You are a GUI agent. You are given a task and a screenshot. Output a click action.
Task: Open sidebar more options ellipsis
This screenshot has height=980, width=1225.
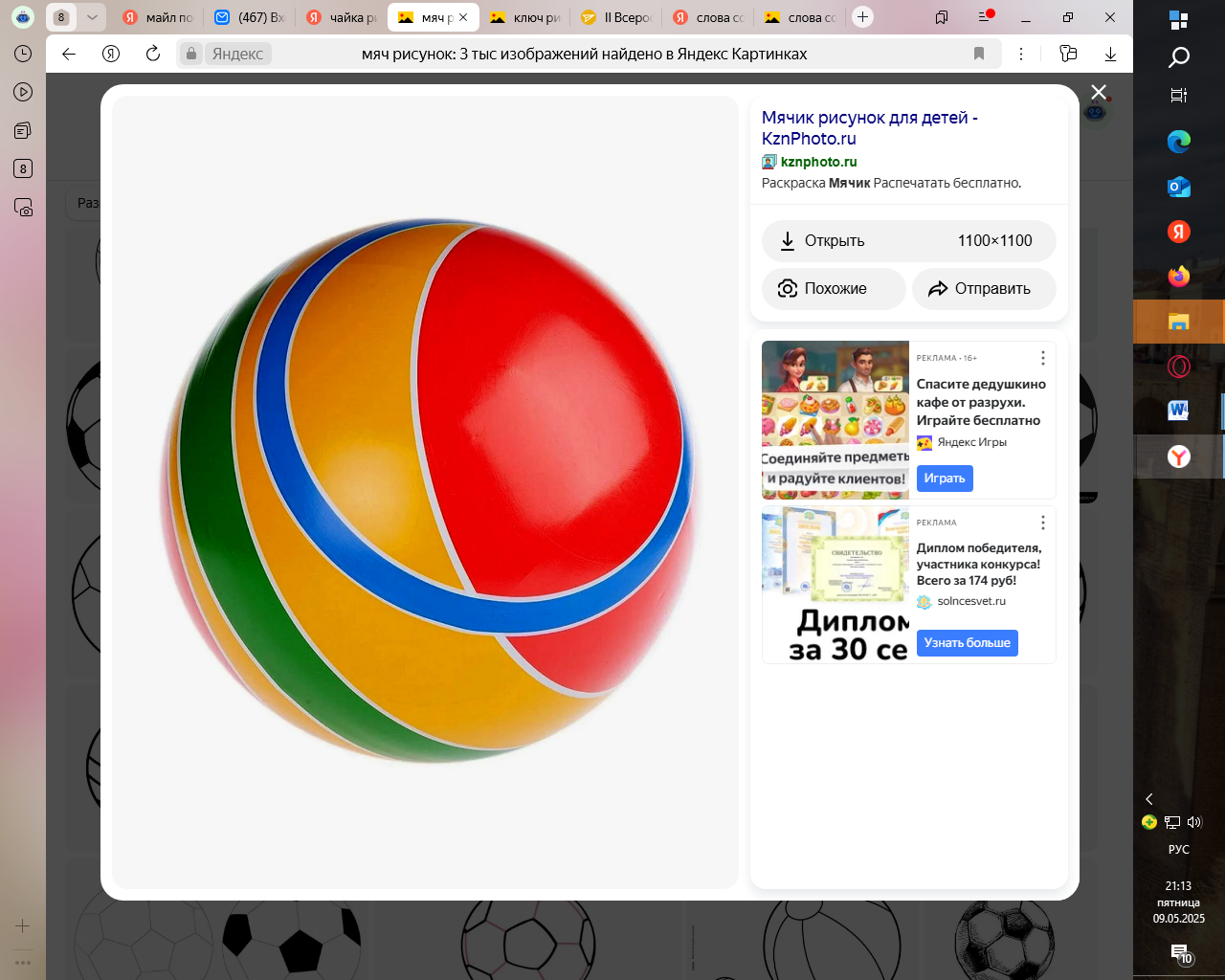(23, 963)
